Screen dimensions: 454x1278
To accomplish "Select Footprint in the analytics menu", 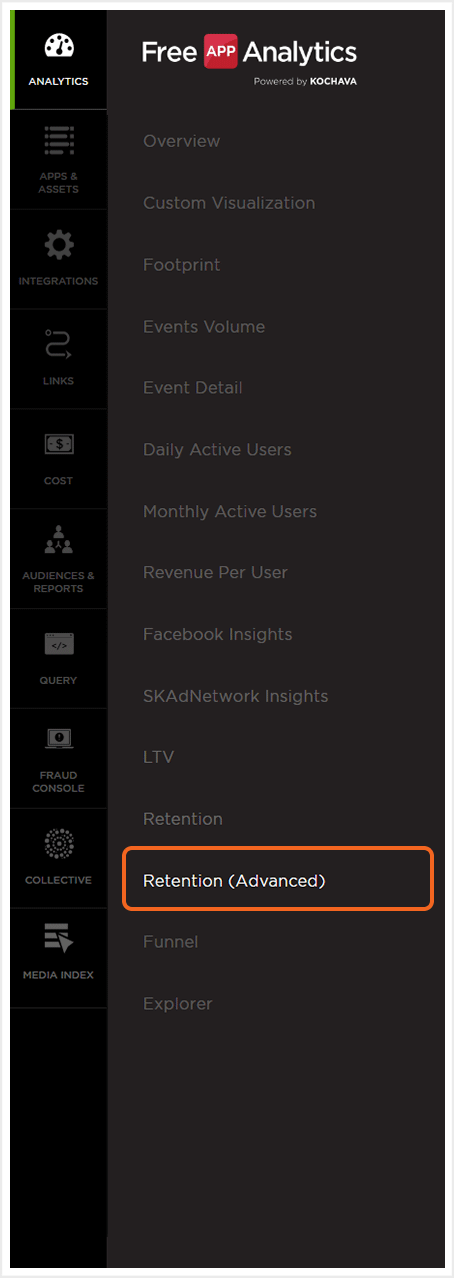I will [181, 265].
